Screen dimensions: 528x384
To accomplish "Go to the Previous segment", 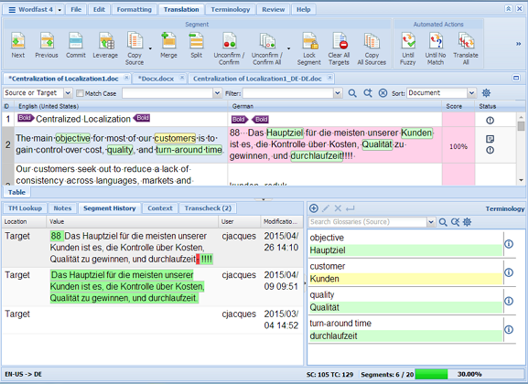I will pyautogui.click(x=46, y=45).
